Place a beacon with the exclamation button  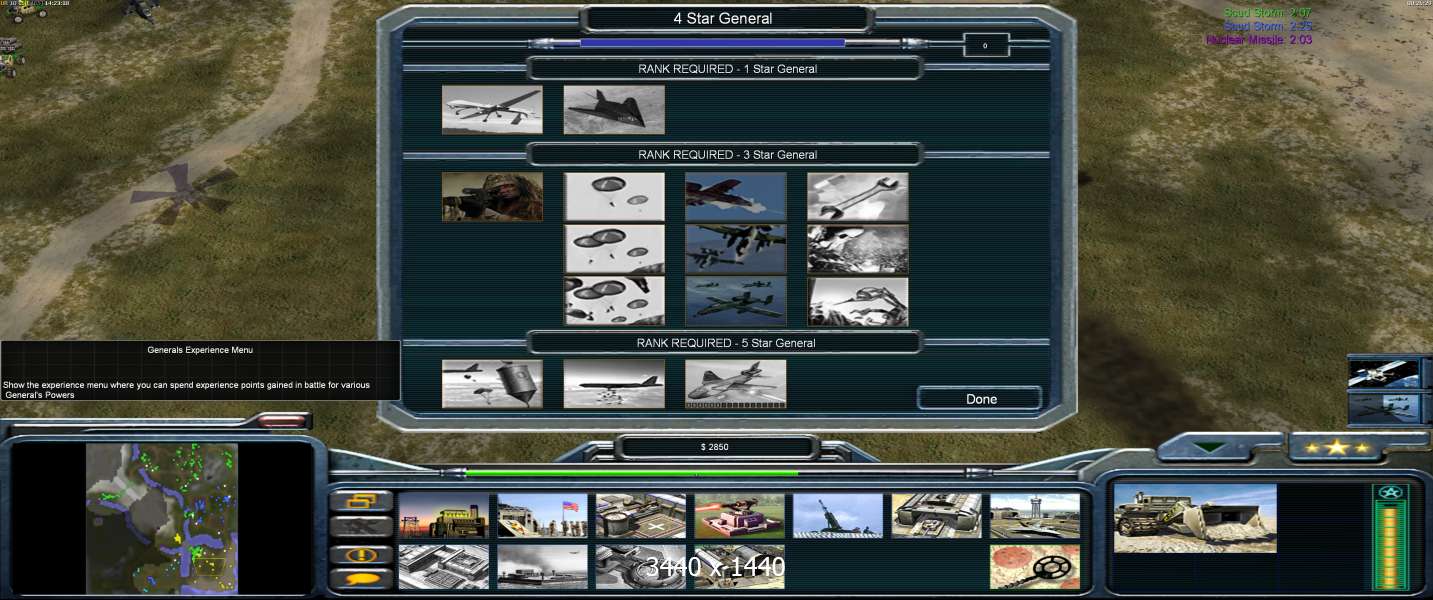click(361, 554)
